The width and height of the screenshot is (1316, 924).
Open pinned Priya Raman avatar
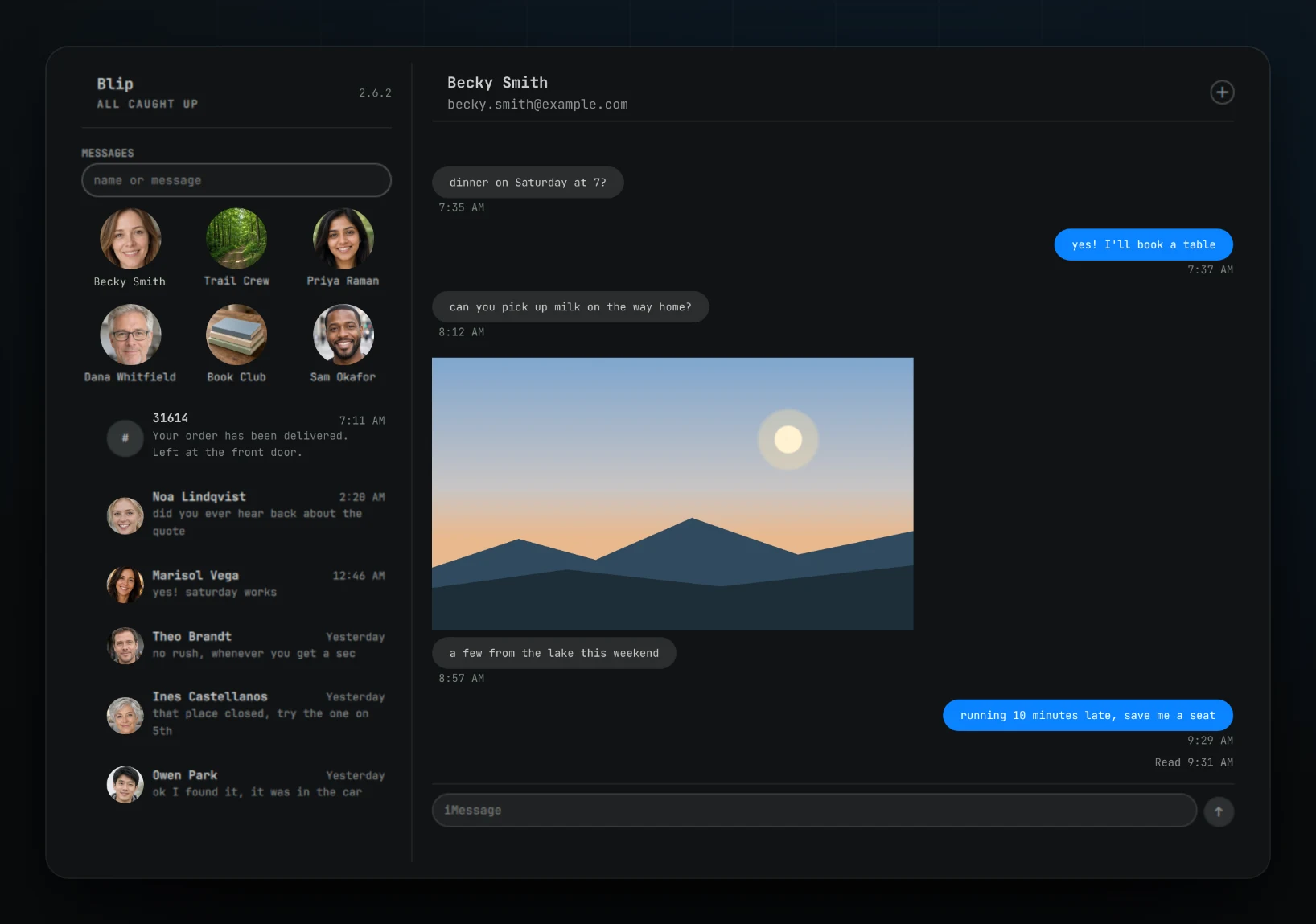343,239
